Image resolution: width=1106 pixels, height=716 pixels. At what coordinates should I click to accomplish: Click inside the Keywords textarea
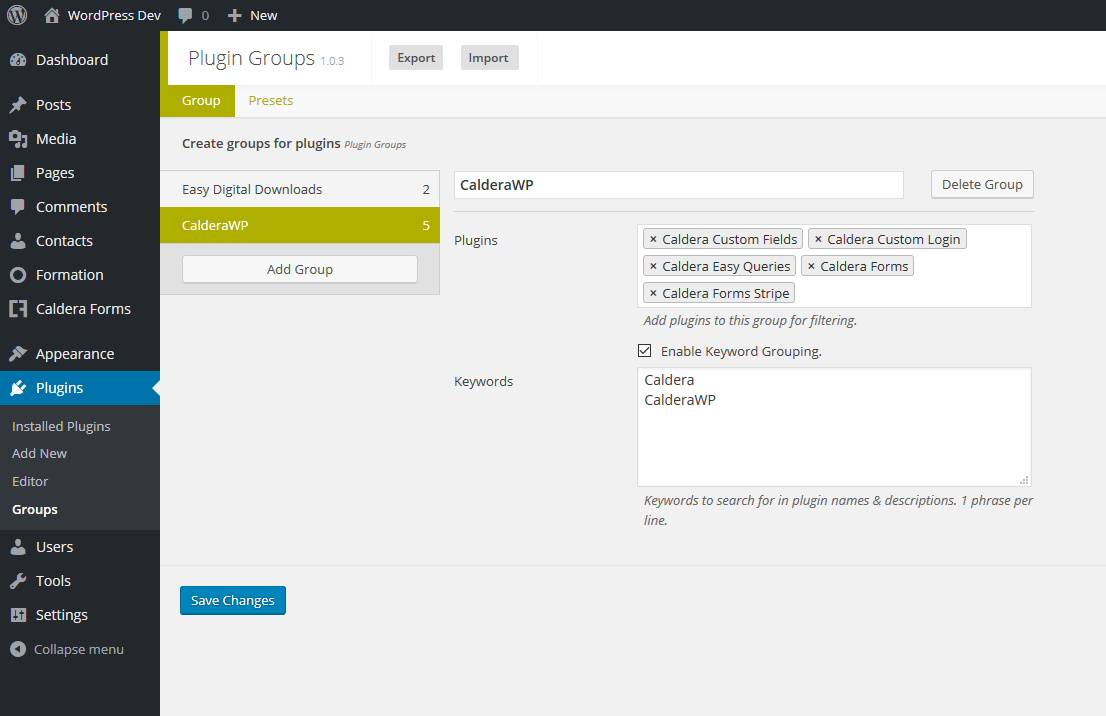[x=834, y=427]
